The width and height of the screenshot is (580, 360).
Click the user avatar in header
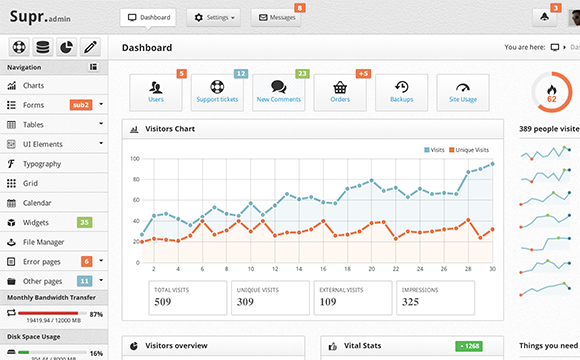point(574,17)
